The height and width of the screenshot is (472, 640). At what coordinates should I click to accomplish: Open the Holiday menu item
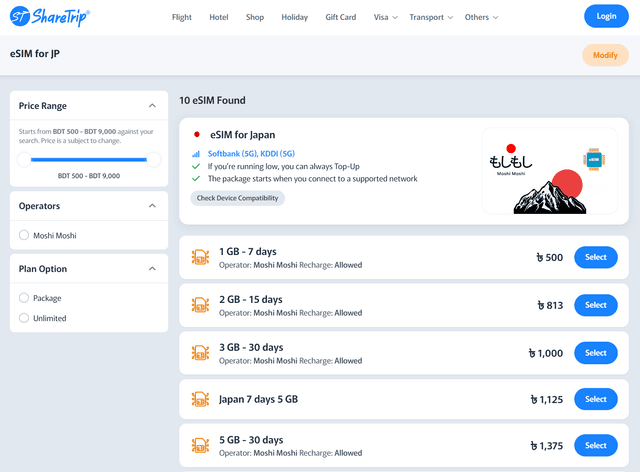(x=294, y=17)
